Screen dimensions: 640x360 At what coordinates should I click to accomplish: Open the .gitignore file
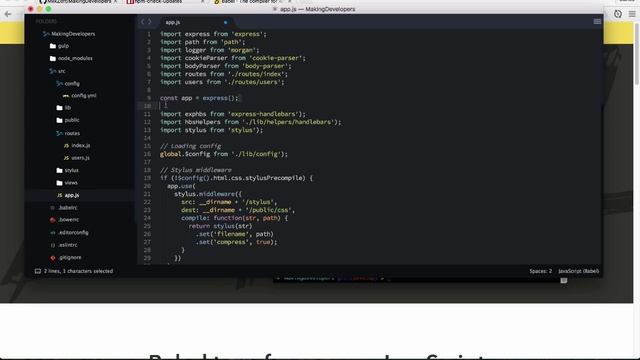[x=70, y=258]
